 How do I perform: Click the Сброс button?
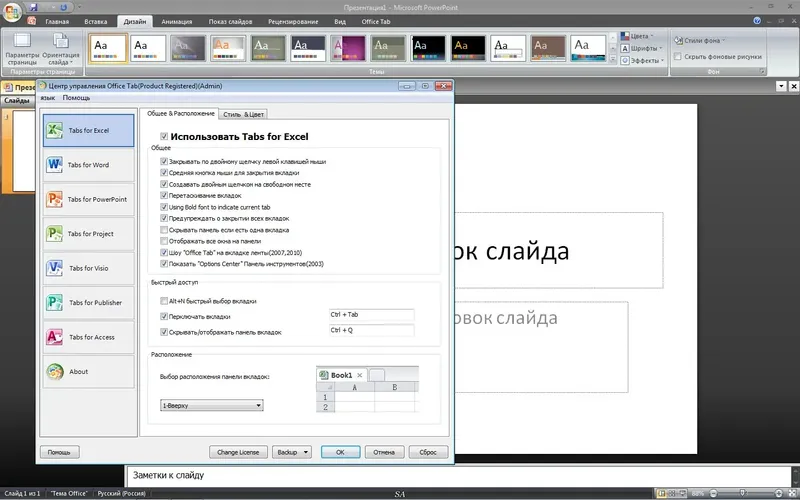428,452
